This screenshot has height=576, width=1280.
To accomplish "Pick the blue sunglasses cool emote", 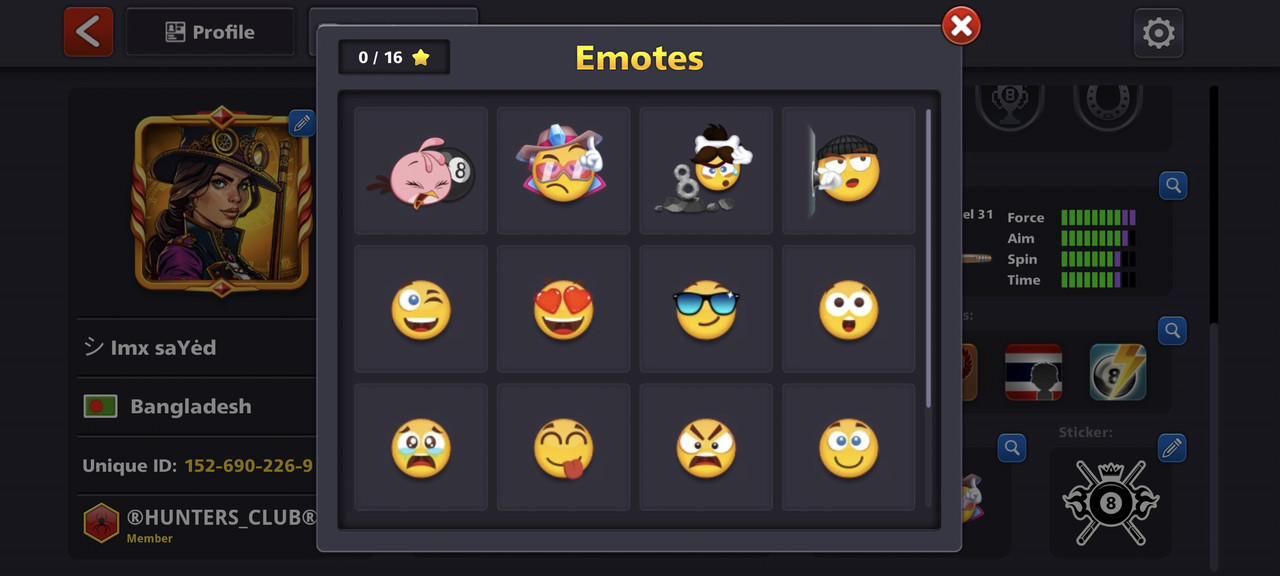I will click(706, 309).
